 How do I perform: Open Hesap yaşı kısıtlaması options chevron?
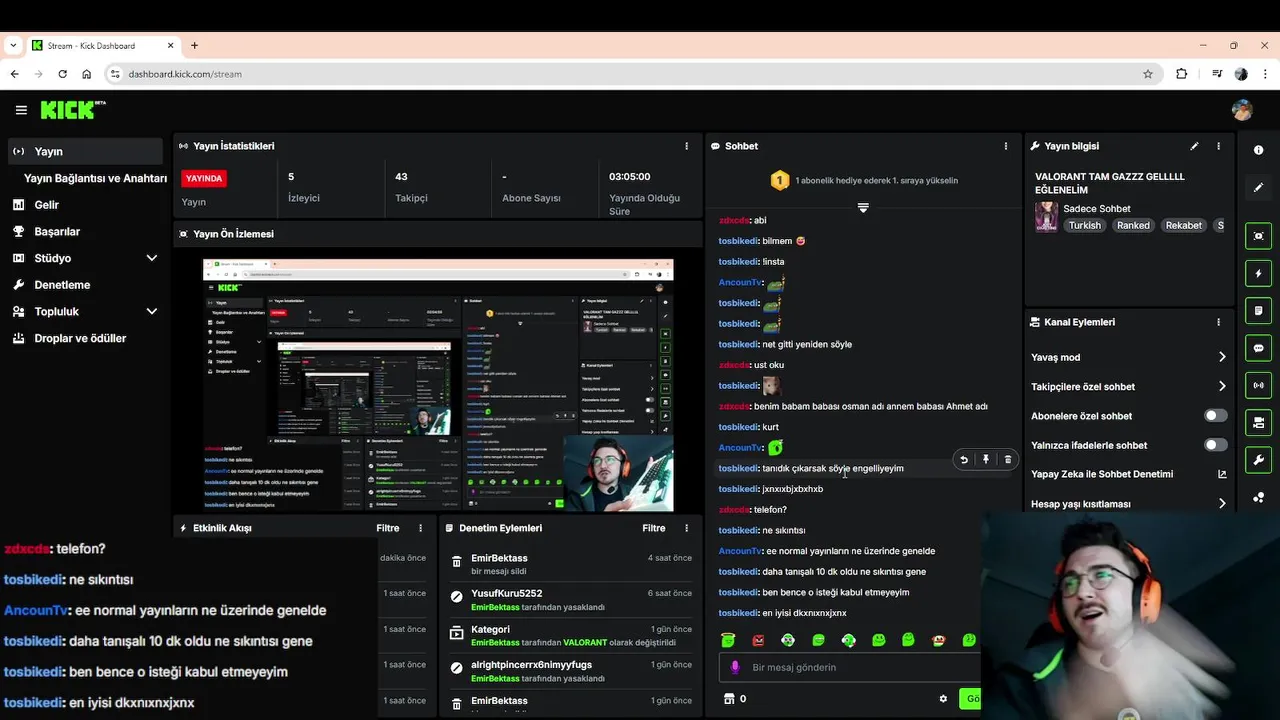(1222, 504)
